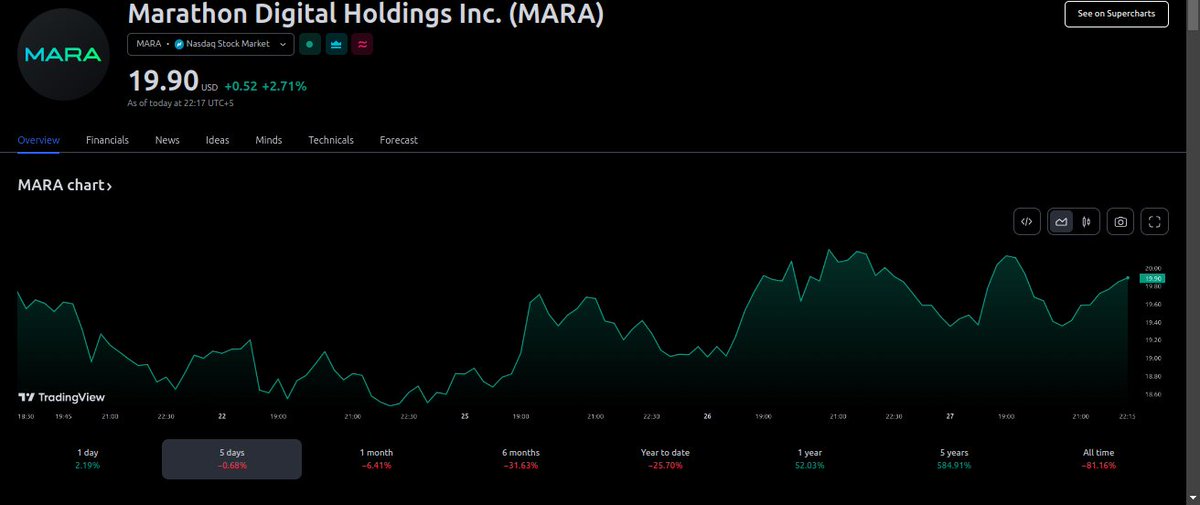1200x505 pixels.
Task: Go to the News tab
Action: [x=167, y=140]
